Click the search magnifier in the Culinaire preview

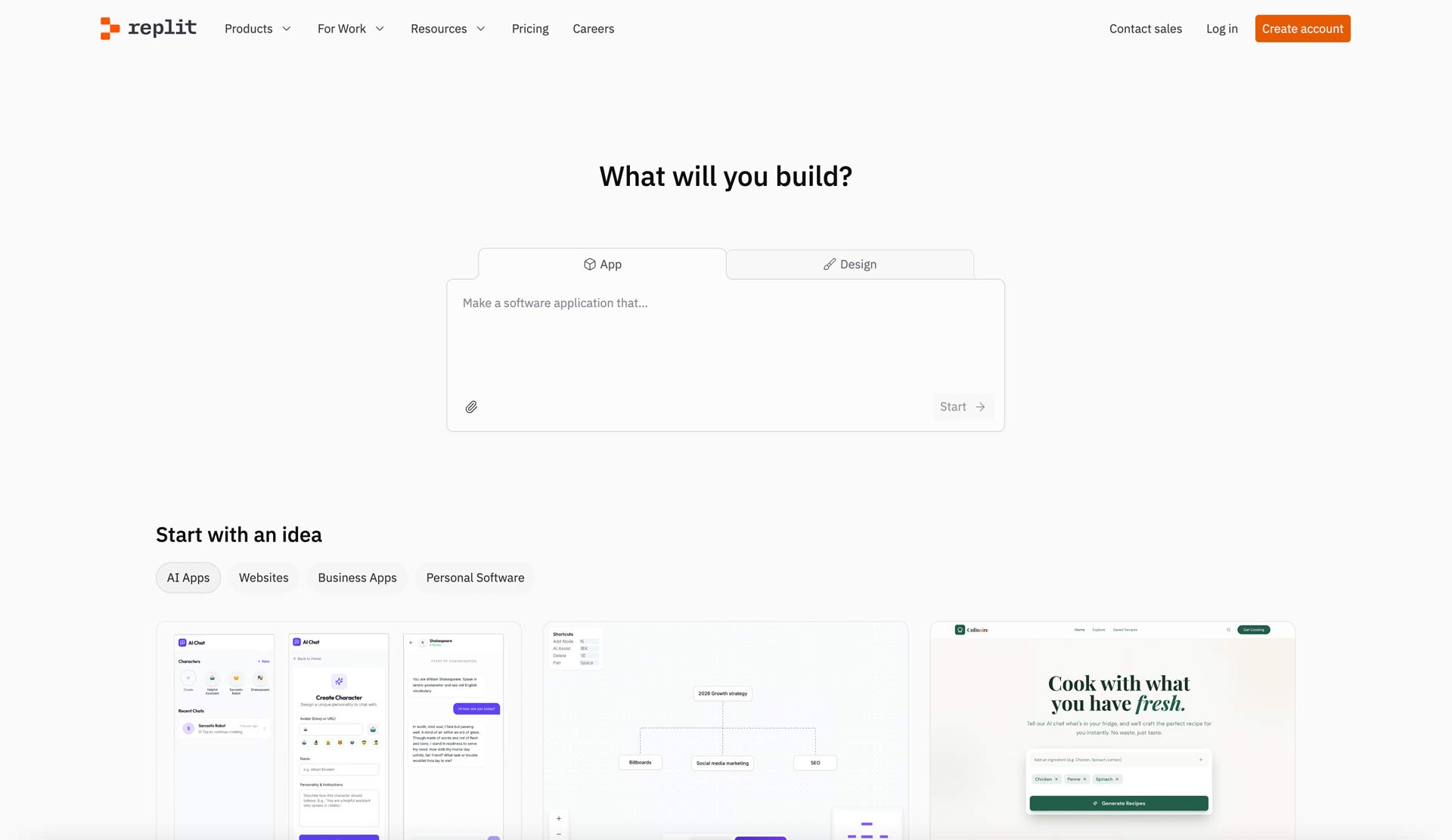point(1228,629)
